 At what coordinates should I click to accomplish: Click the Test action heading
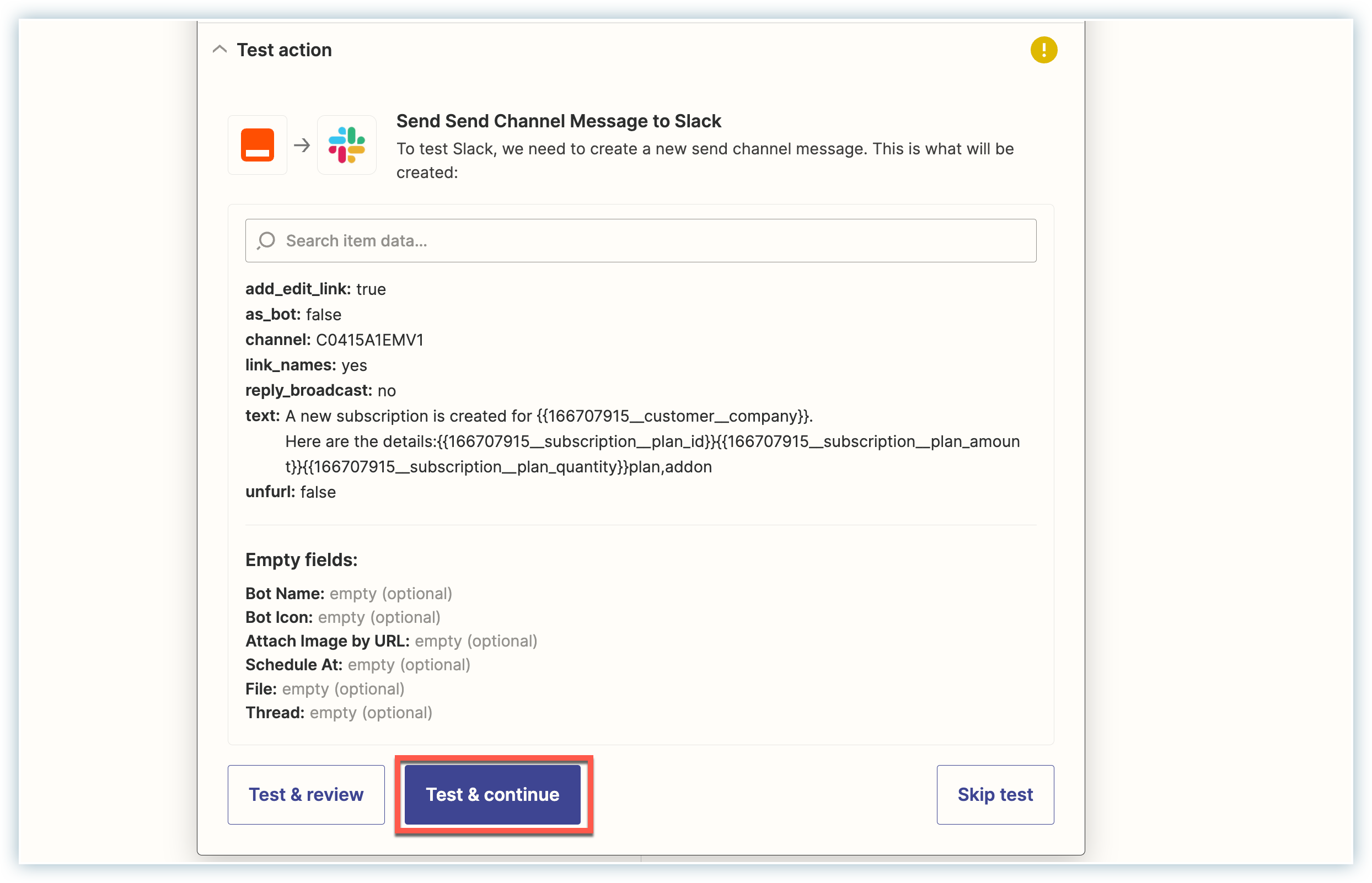(x=284, y=51)
